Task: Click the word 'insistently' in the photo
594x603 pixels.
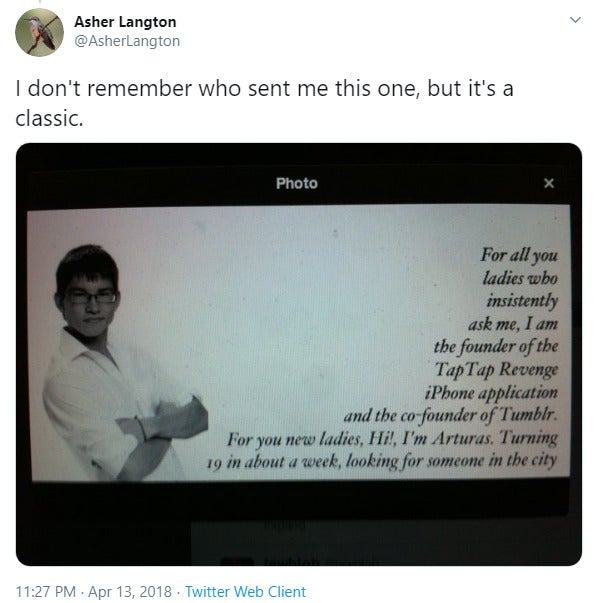Action: [x=522, y=301]
